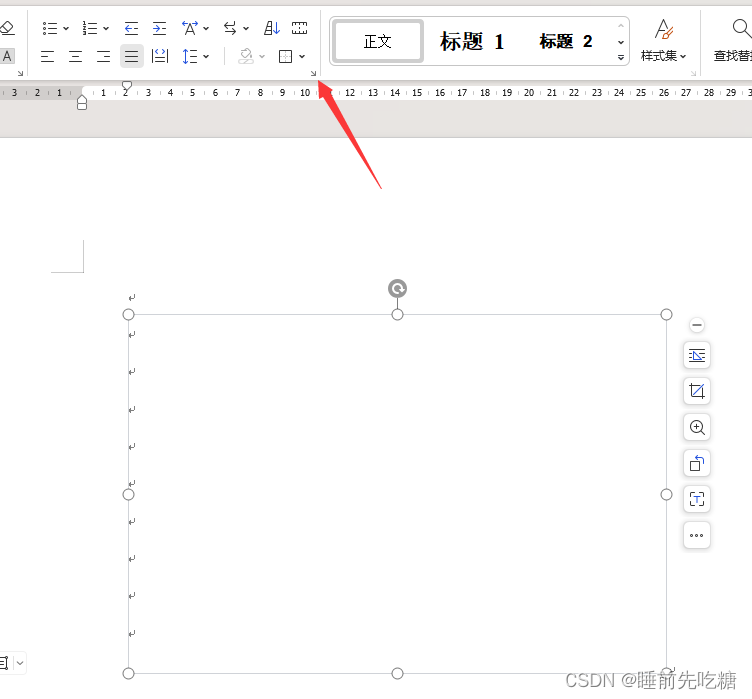Rotate the selected image
This screenshot has width=752, height=699.
[696, 463]
